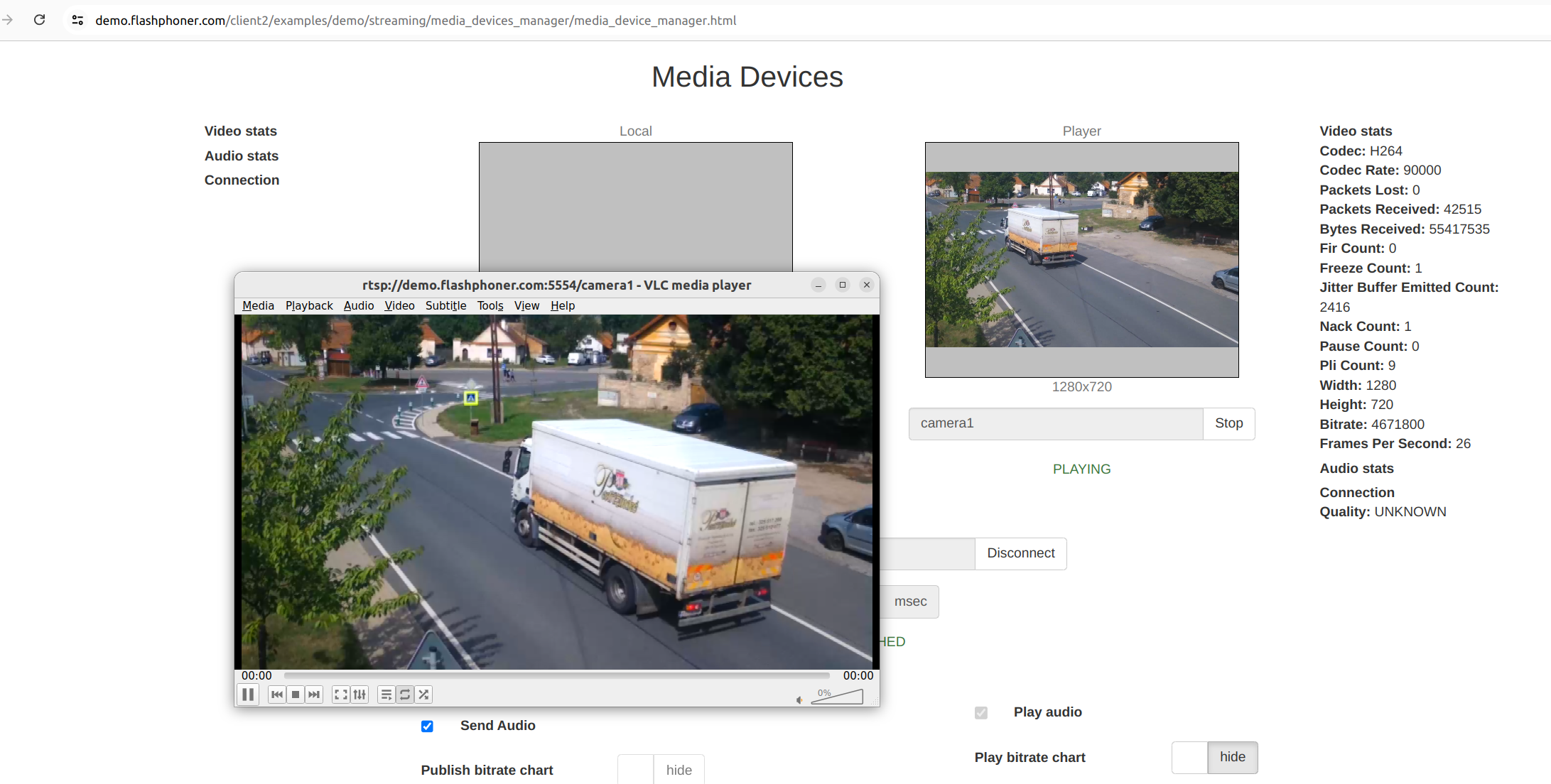The height and width of the screenshot is (784, 1551).
Task: Disconnect from the server
Action: [x=1020, y=553]
